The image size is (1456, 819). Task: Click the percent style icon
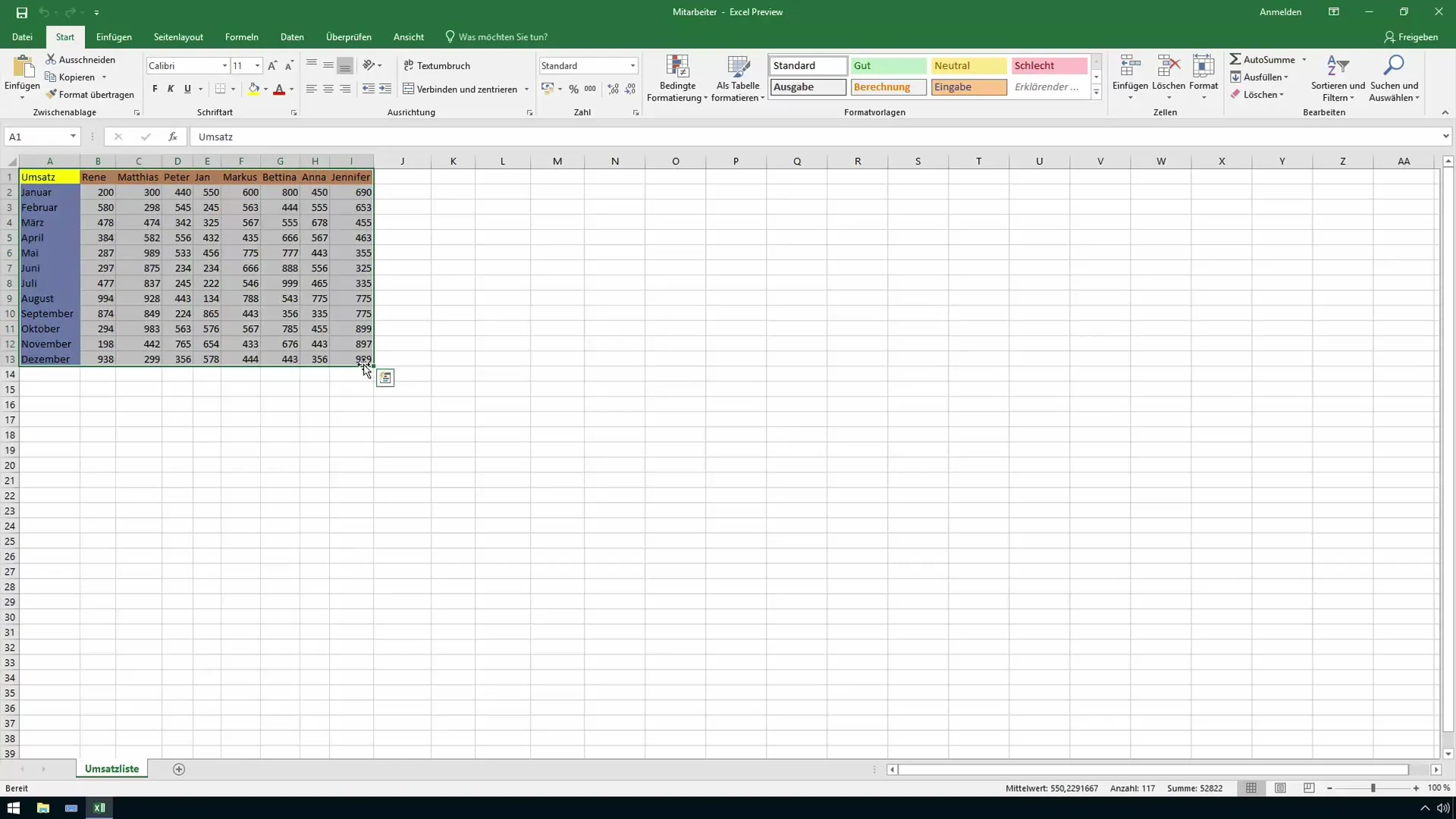574,89
